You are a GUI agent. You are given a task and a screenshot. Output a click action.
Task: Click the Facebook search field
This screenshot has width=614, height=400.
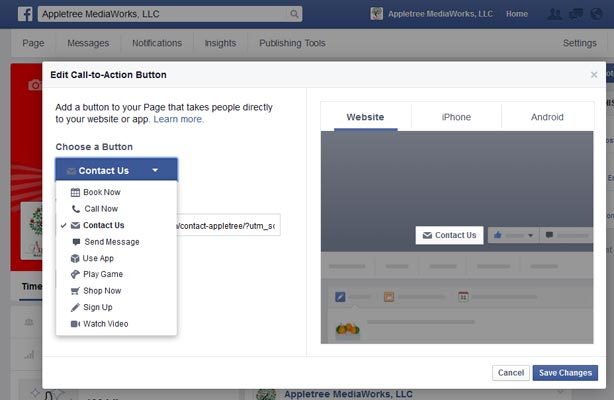(170, 14)
